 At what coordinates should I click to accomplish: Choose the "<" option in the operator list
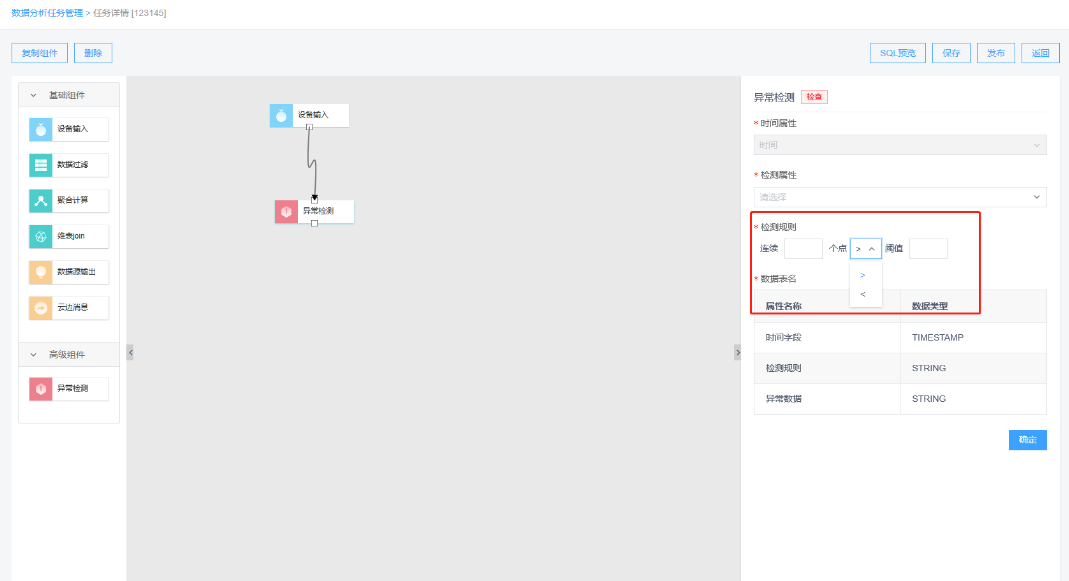863,294
